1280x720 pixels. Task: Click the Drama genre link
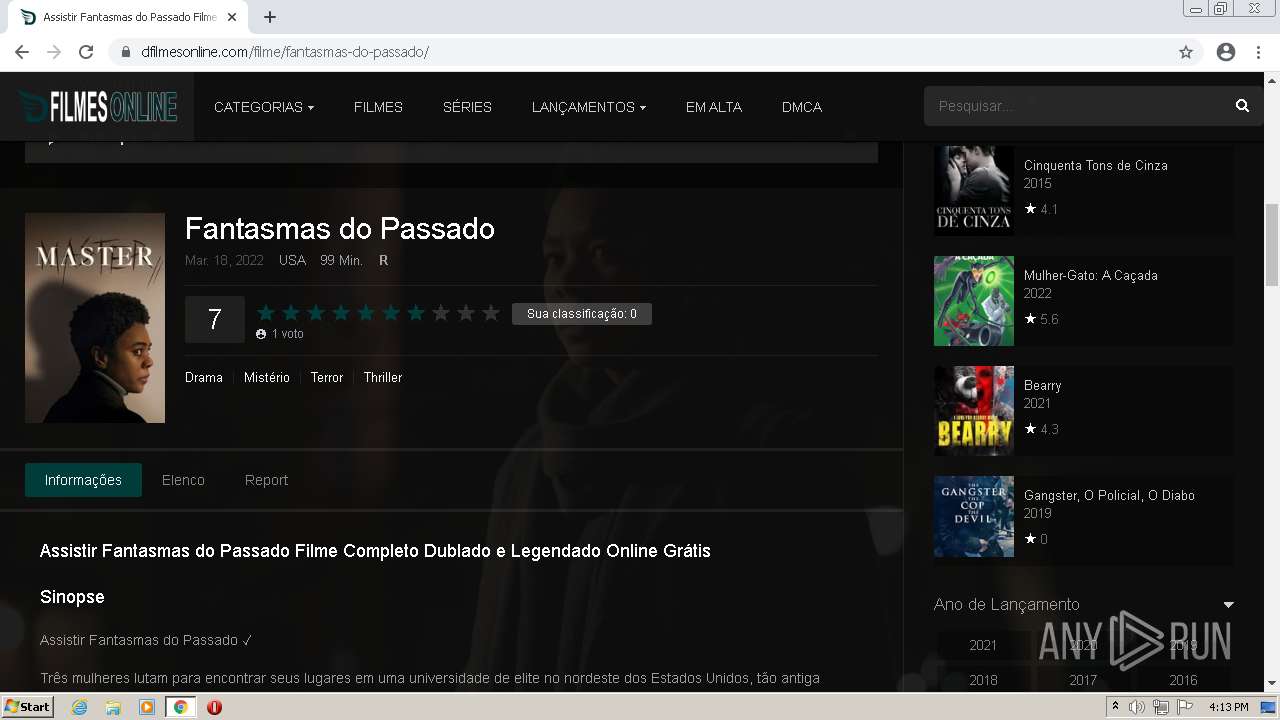[204, 377]
